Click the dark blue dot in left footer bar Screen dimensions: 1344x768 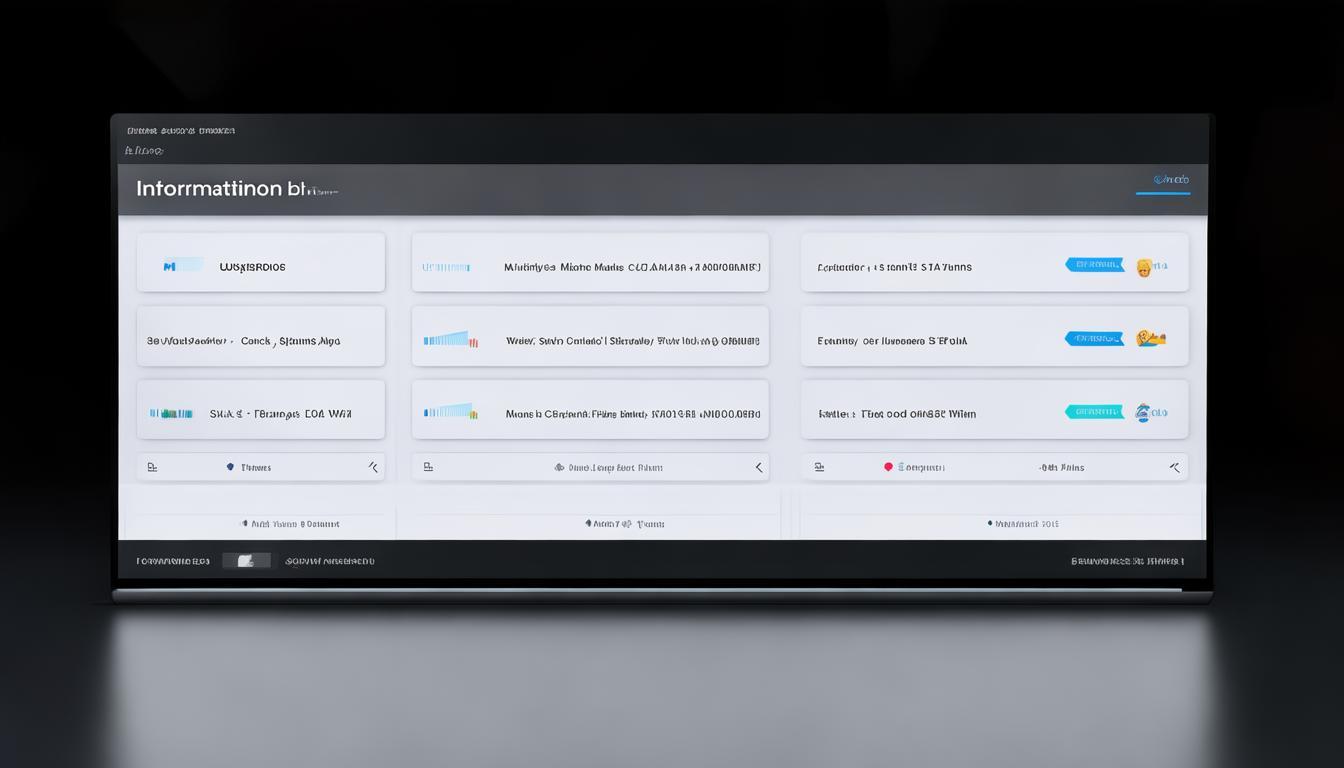tap(230, 467)
